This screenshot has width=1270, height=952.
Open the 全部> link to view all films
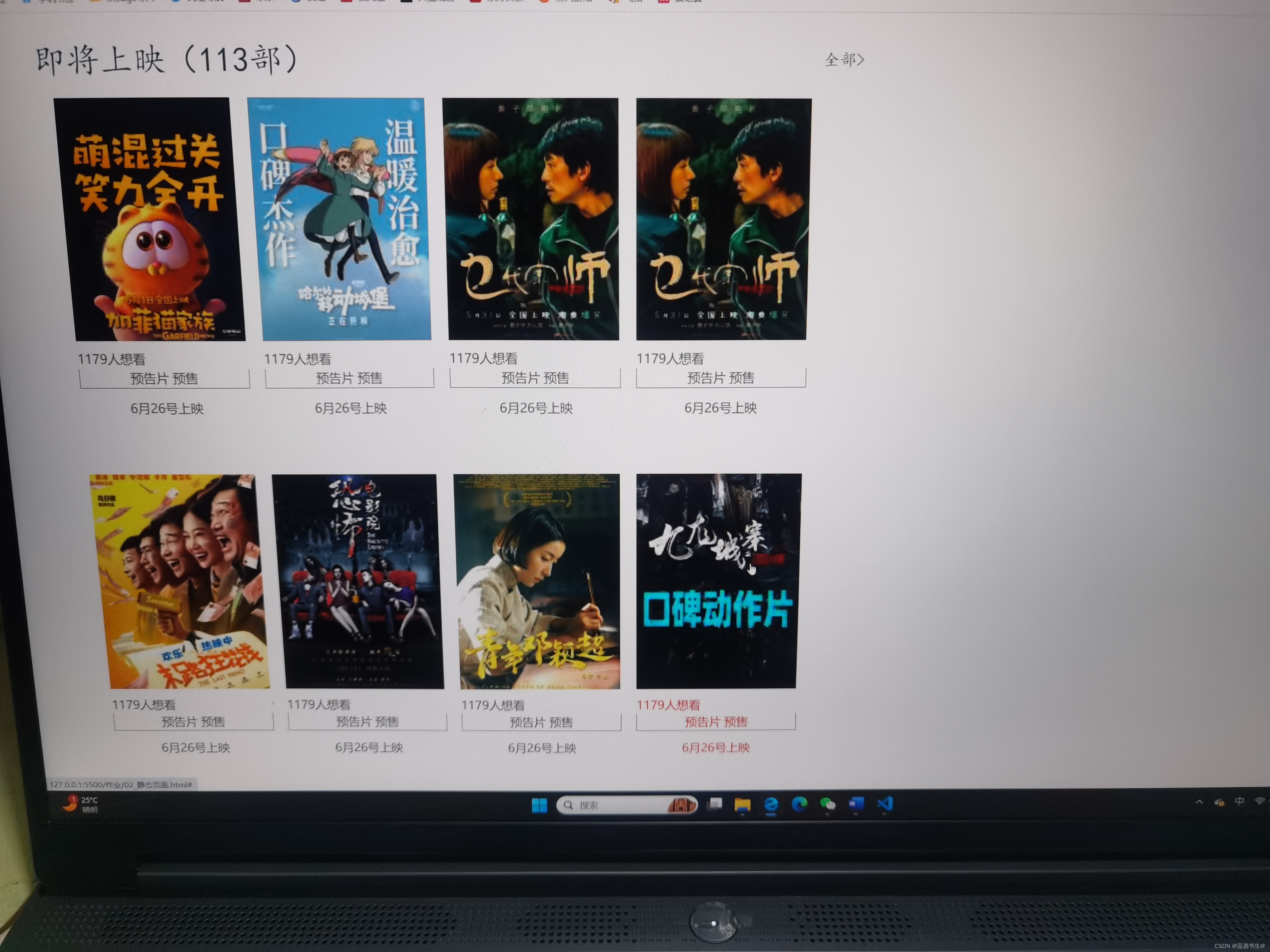coord(844,60)
